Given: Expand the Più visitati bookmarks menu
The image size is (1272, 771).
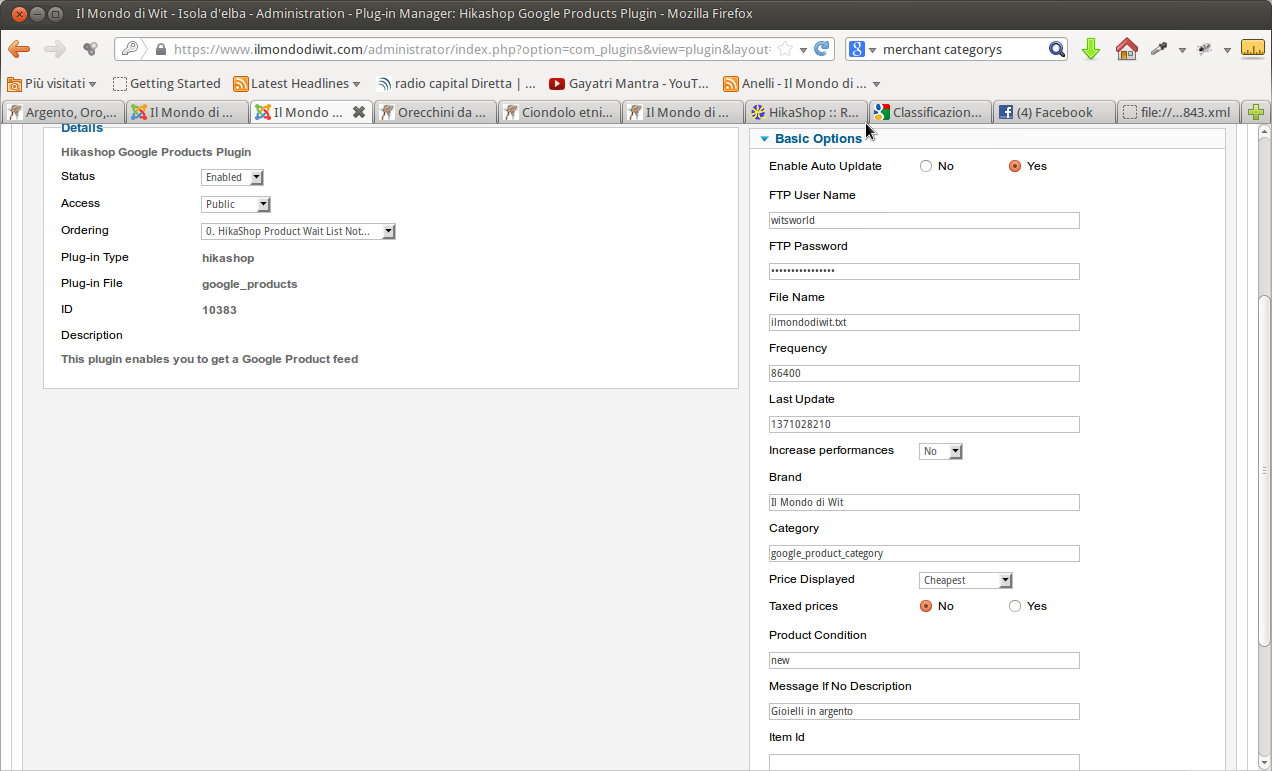Looking at the screenshot, I should (93, 84).
